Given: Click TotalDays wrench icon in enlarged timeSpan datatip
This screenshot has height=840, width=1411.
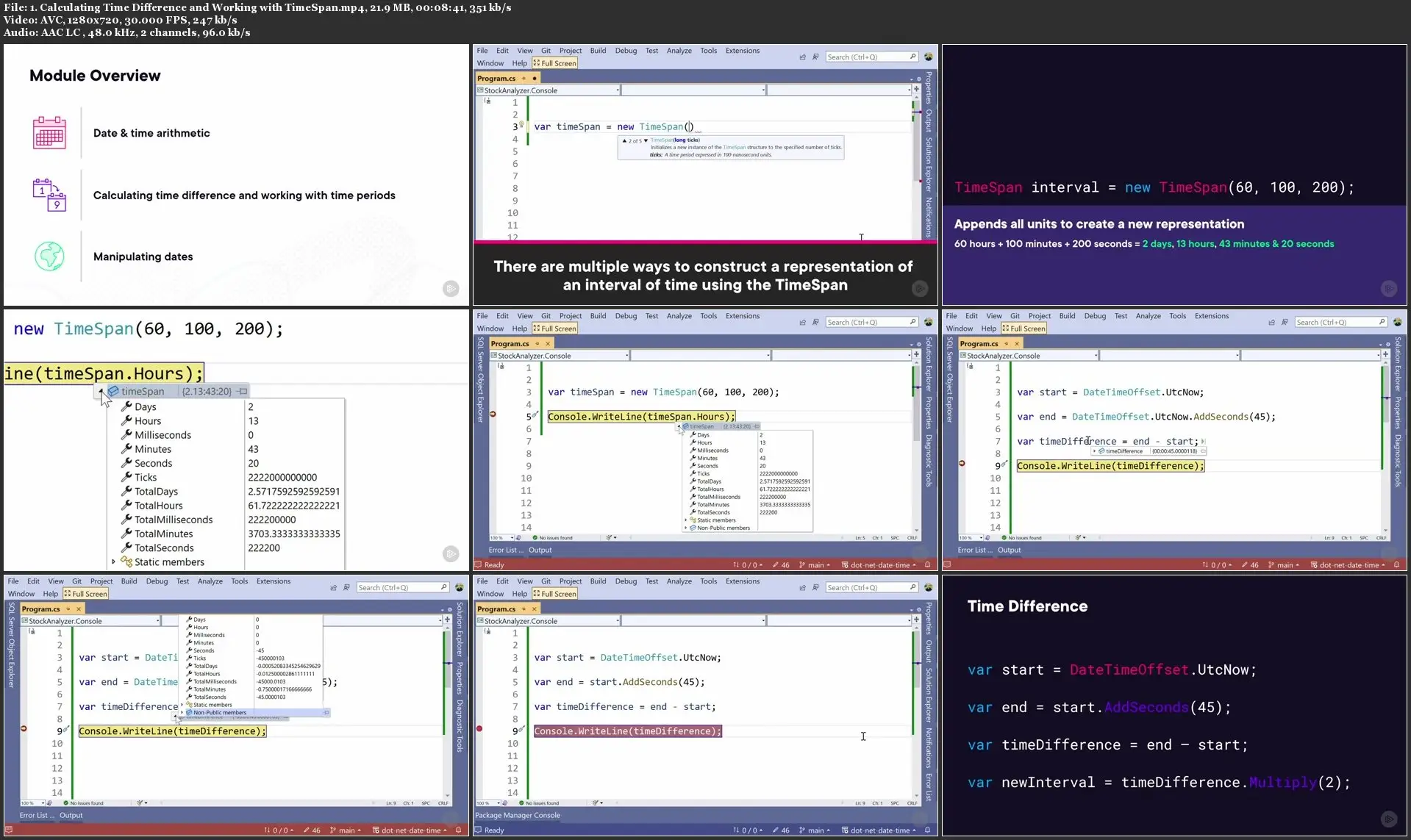Looking at the screenshot, I should (126, 491).
